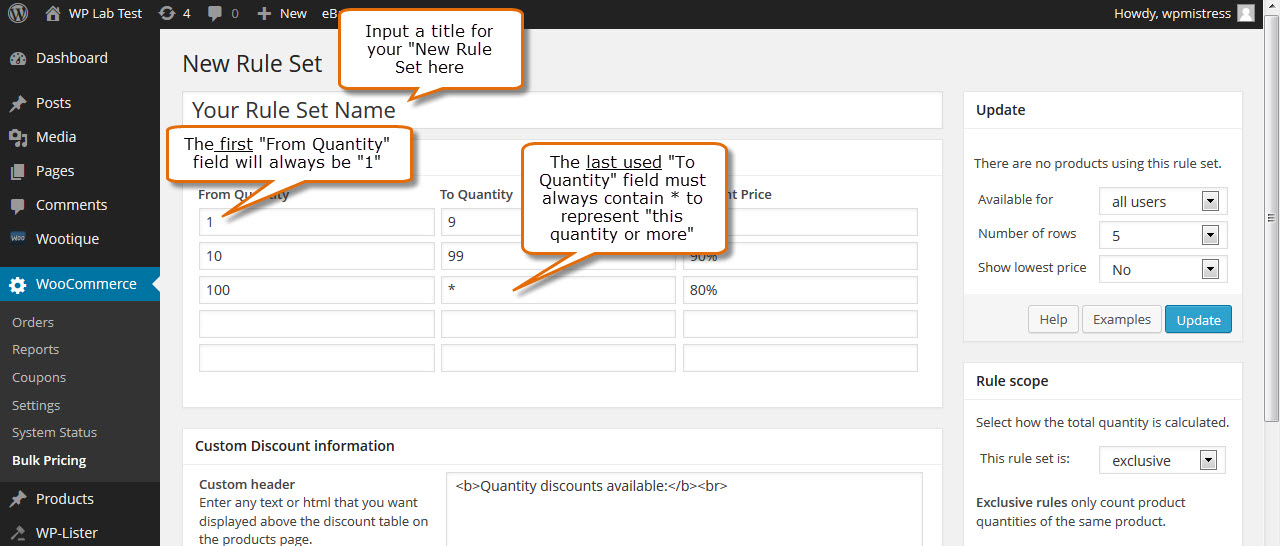Screen dimensions: 1280x546
Task: Click the Examples button
Action: [x=1122, y=319]
